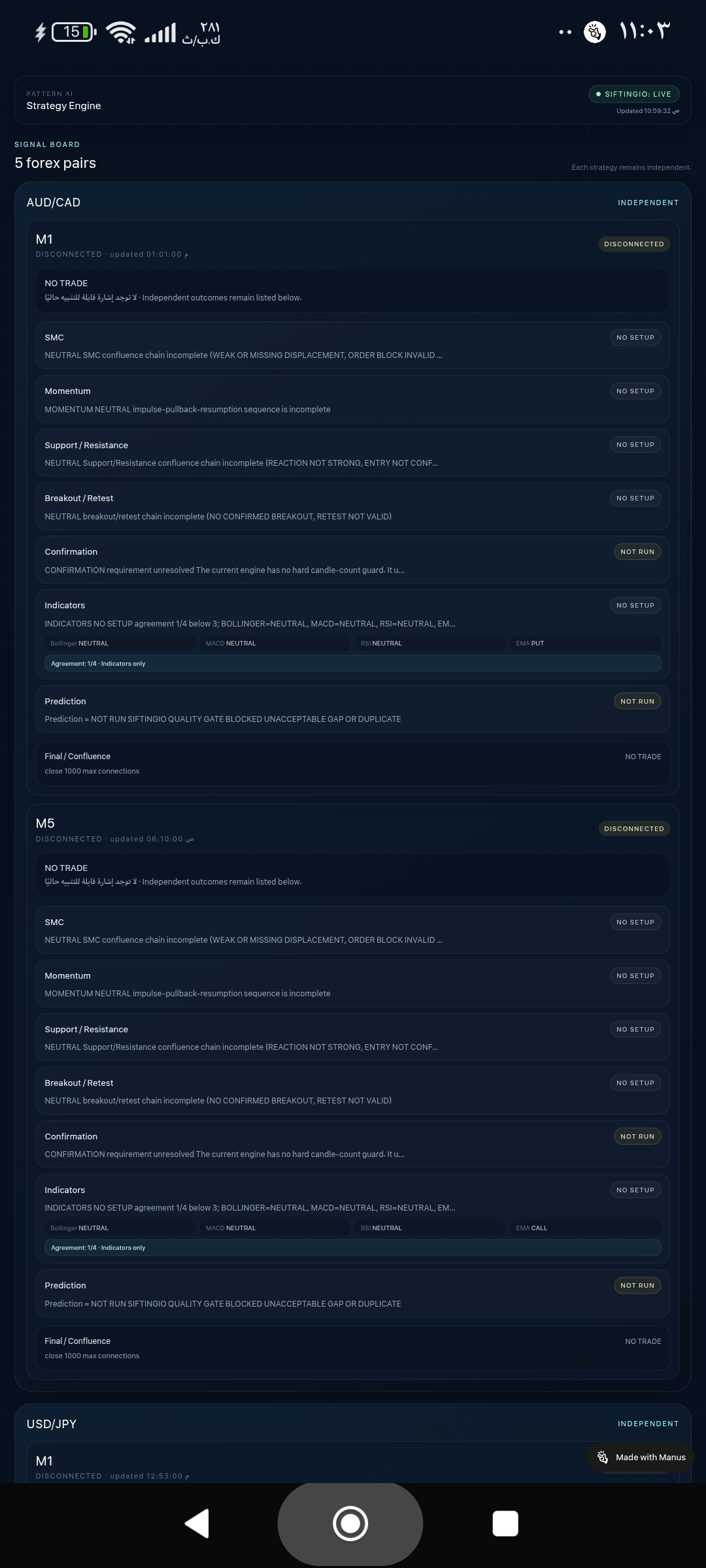This screenshot has width=706, height=1568.
Task: Tap the battery charging indicator
Action: click(65, 31)
